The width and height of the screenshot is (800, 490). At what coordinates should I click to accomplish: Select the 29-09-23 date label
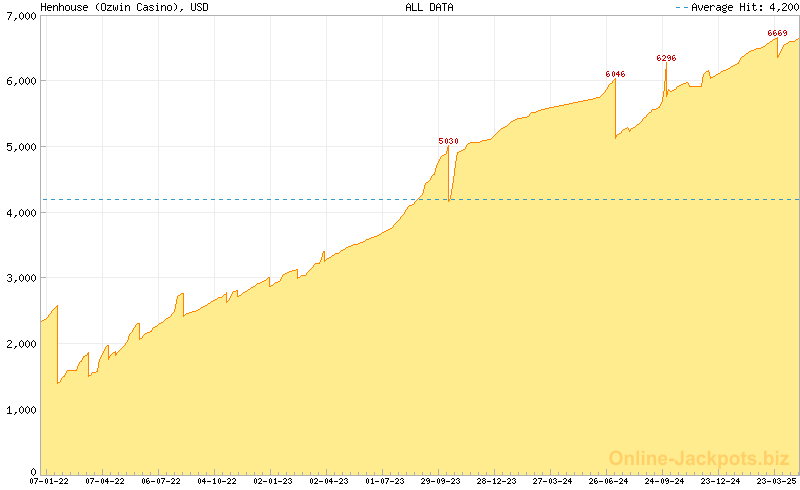click(440, 481)
